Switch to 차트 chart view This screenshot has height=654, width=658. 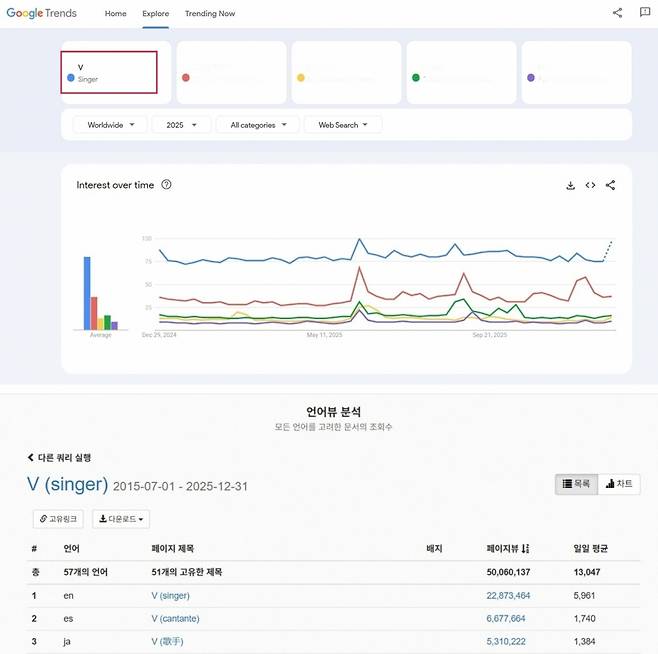pos(619,484)
